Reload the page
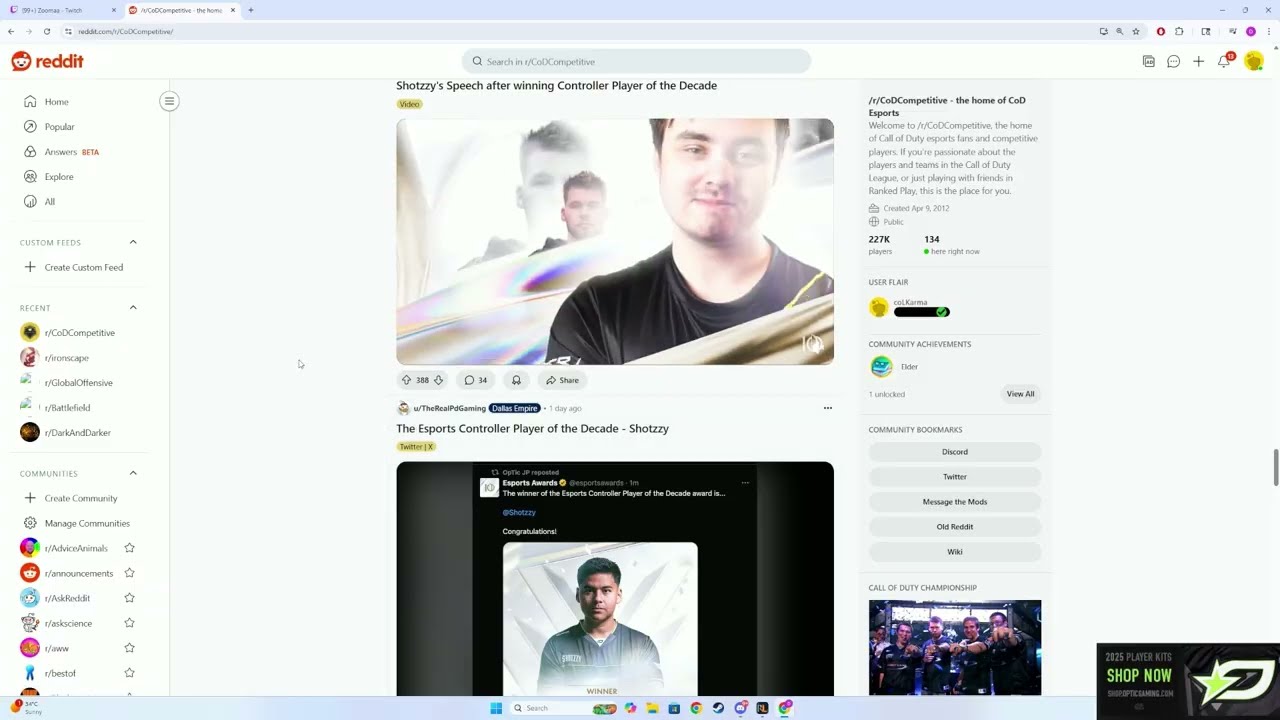 pyautogui.click(x=46, y=31)
